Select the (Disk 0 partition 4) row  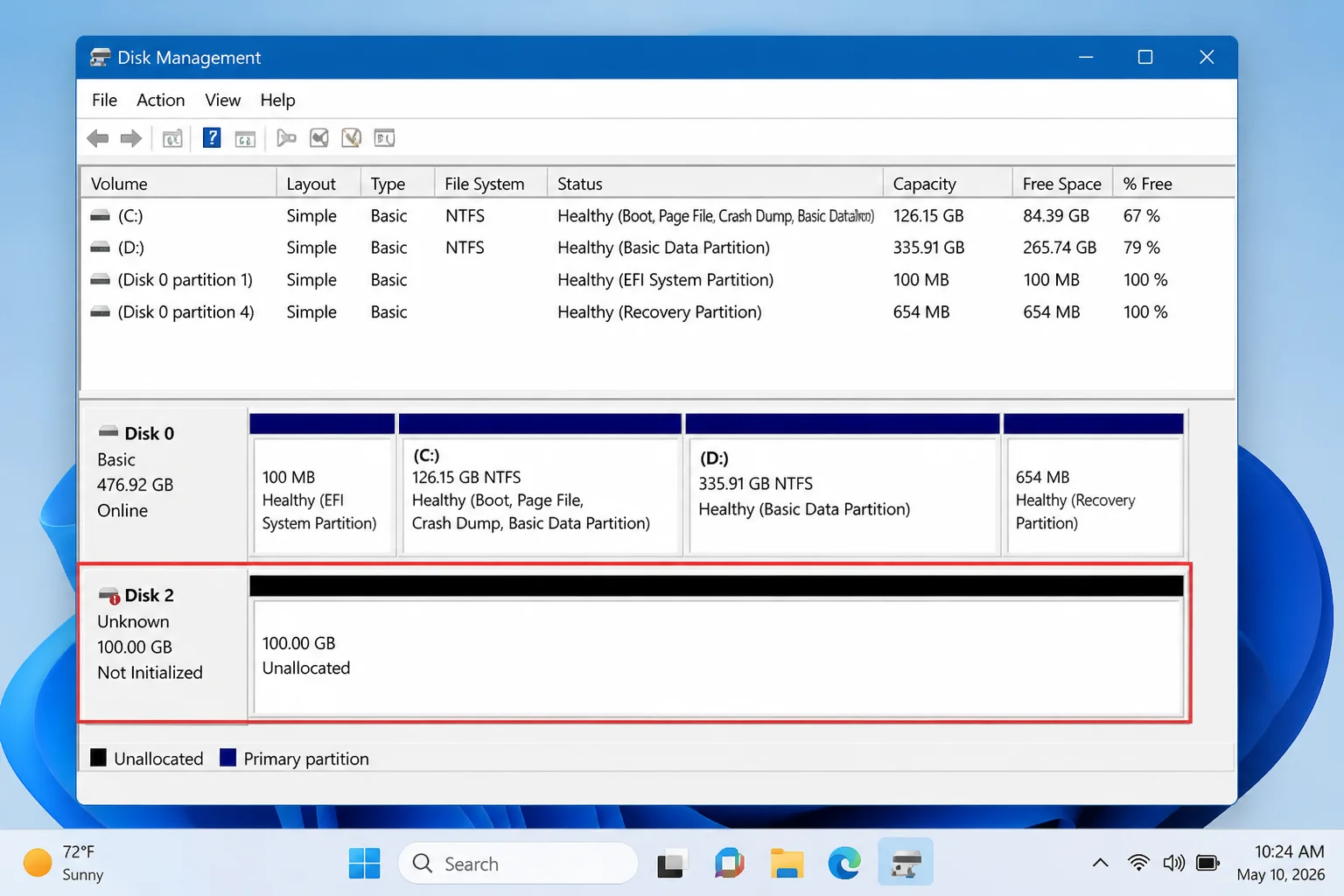click(657, 312)
